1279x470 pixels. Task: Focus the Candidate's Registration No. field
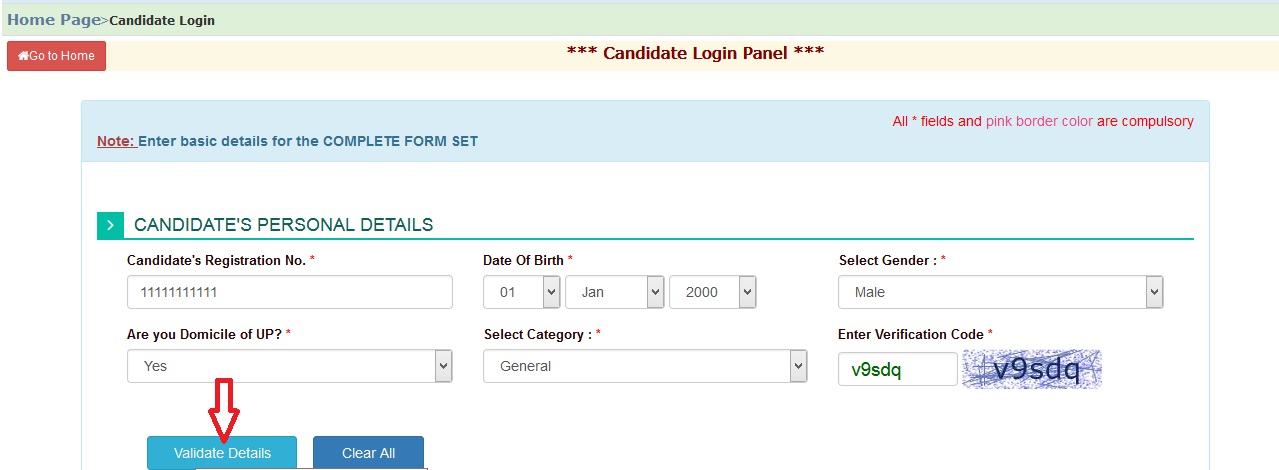[x=289, y=292]
